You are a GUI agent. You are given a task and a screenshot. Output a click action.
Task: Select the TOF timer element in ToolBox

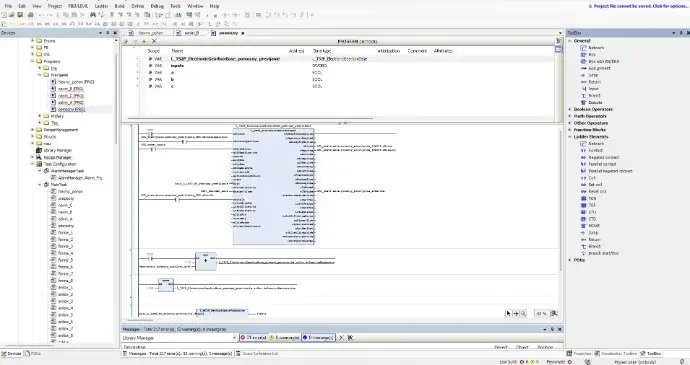click(588, 205)
